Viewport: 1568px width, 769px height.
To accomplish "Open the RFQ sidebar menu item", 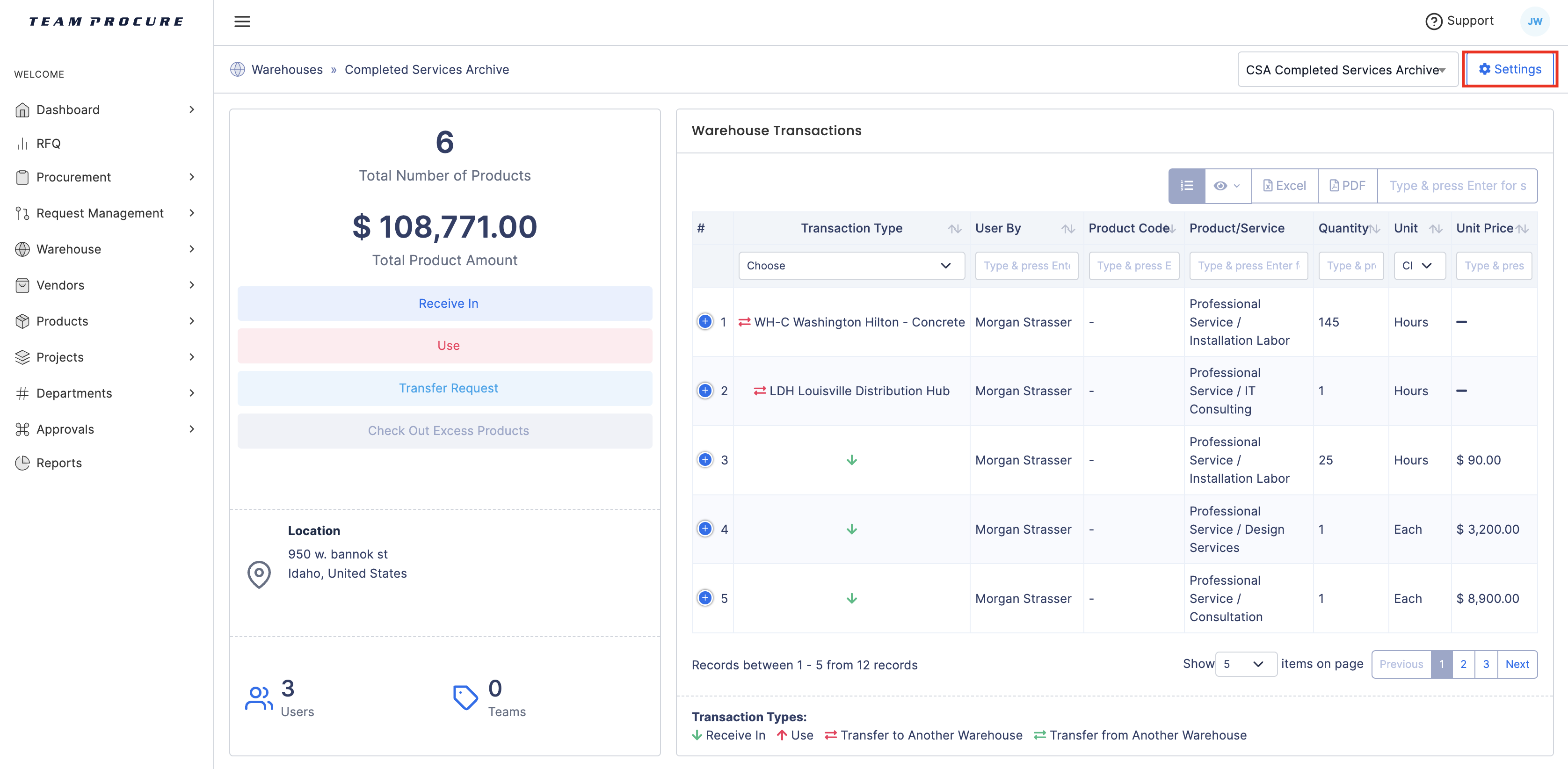I will [106, 144].
